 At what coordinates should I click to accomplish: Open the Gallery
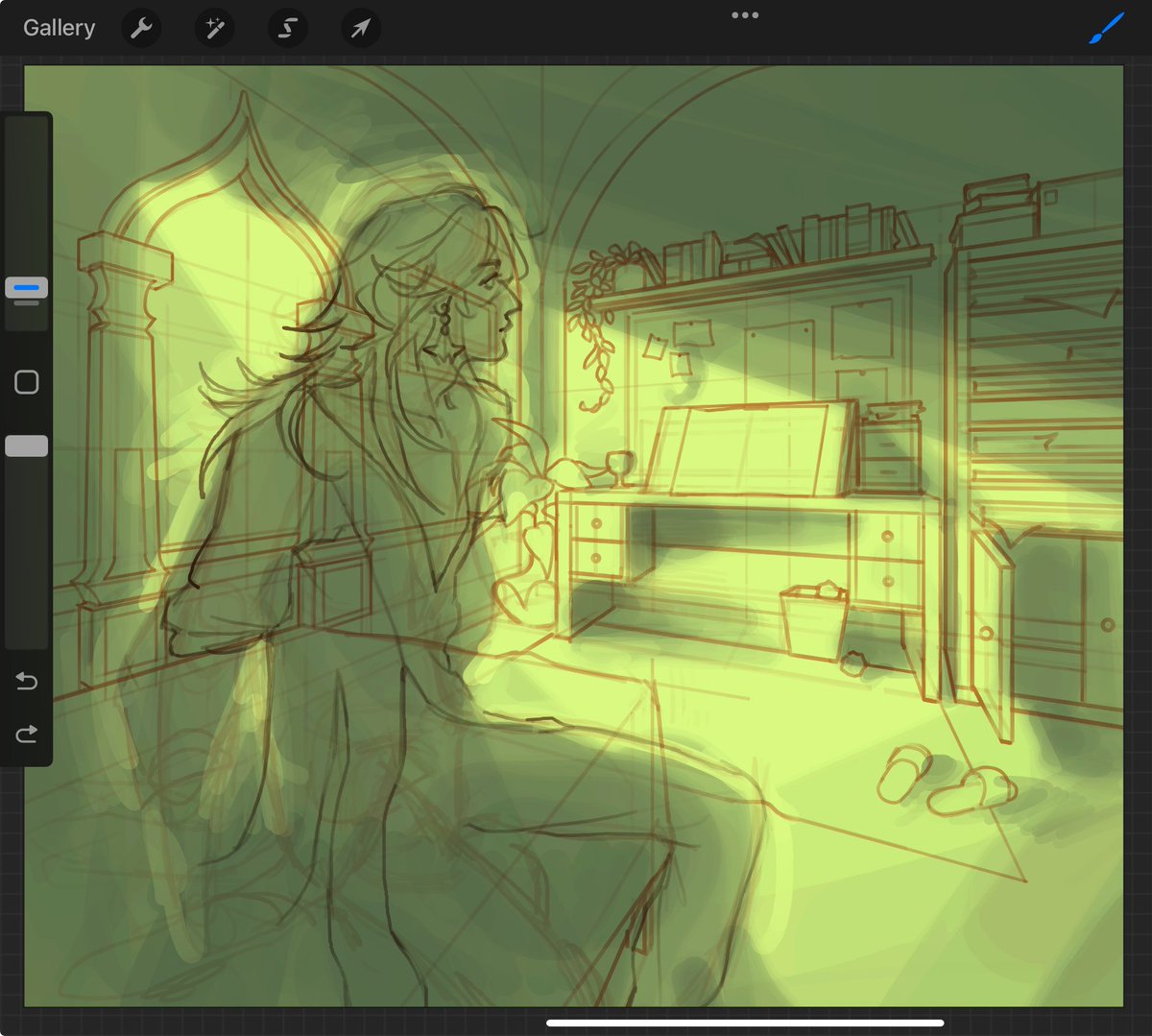pyautogui.click(x=59, y=28)
